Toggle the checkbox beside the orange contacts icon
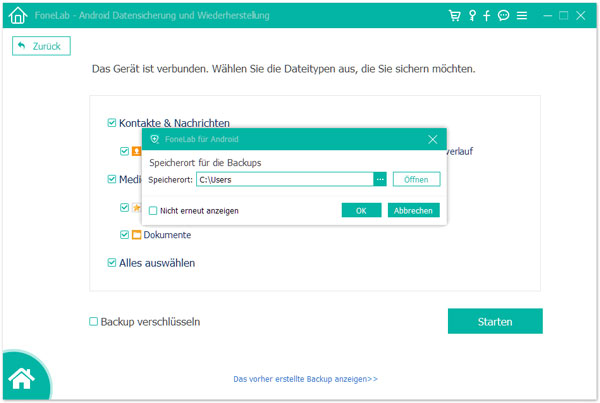600x403 pixels. [124, 151]
